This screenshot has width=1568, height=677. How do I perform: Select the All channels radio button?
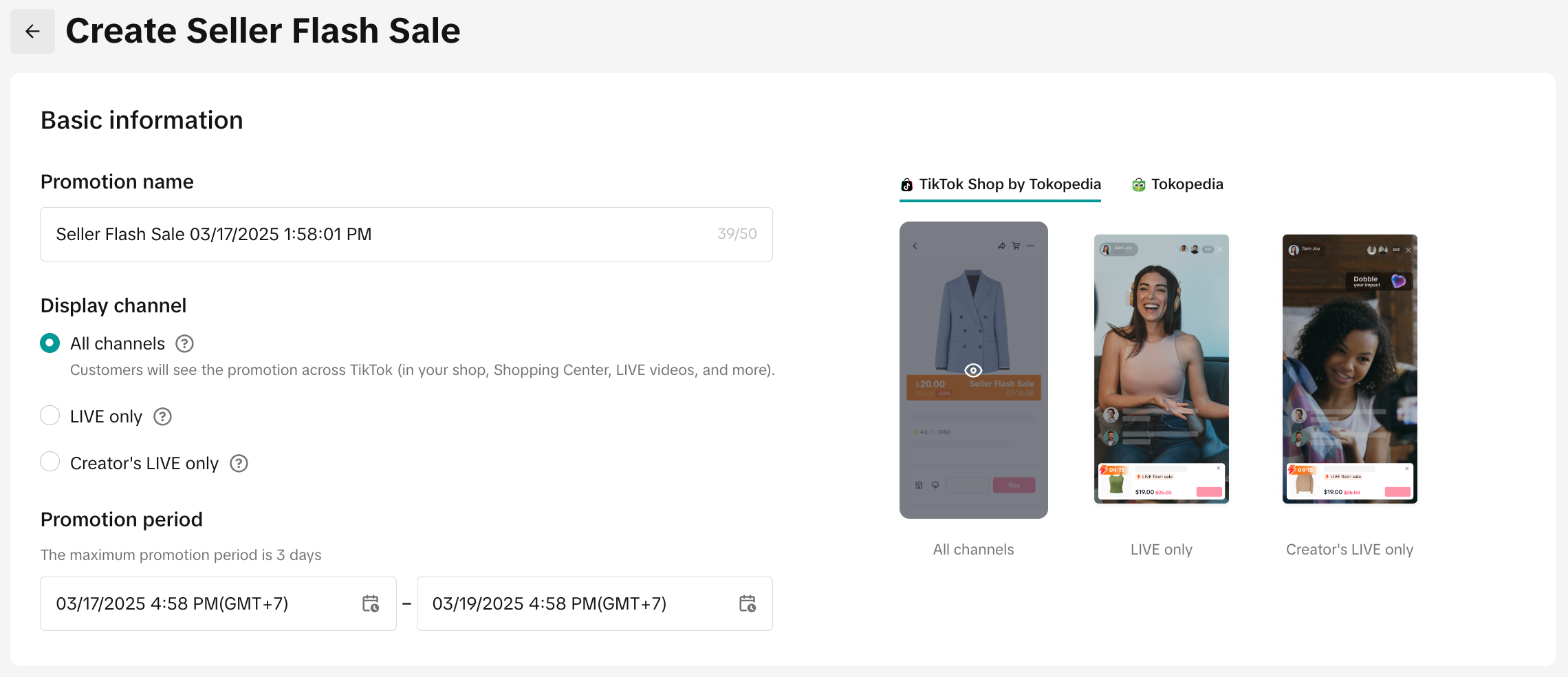[x=50, y=343]
